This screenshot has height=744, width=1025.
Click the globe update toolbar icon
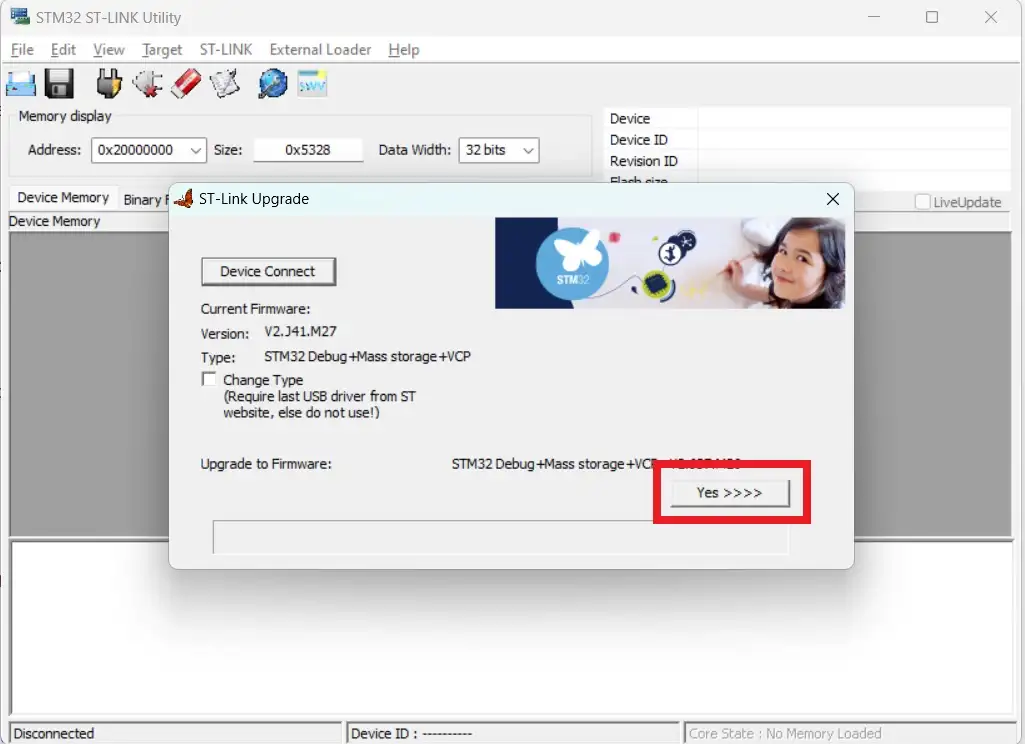click(273, 84)
